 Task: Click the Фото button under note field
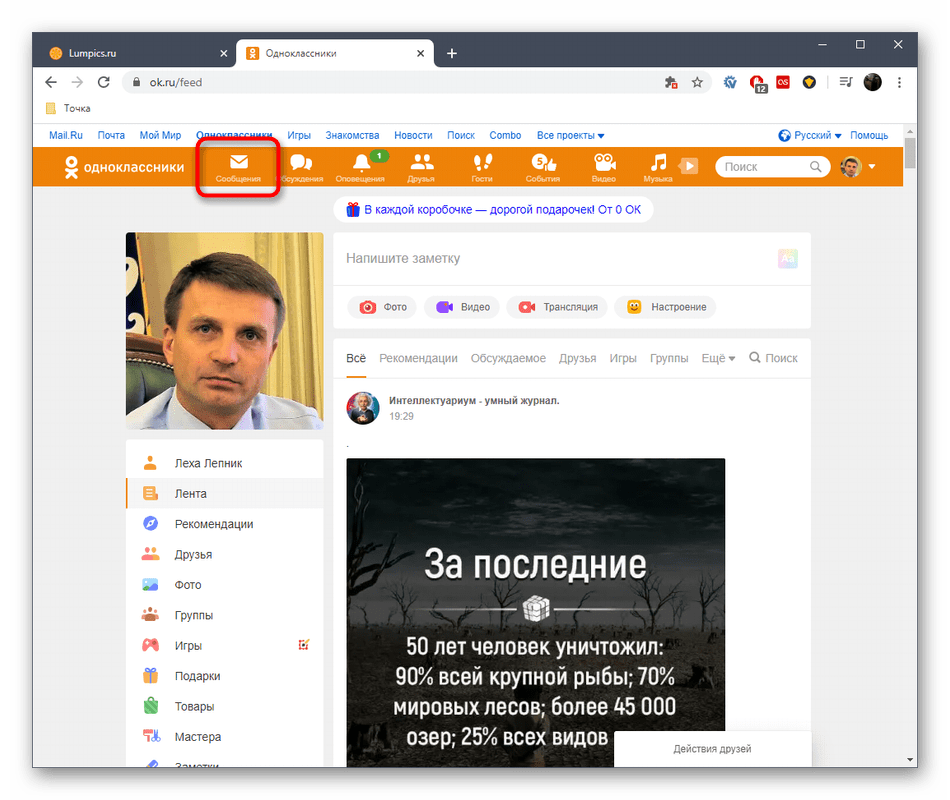pyautogui.click(x=383, y=307)
